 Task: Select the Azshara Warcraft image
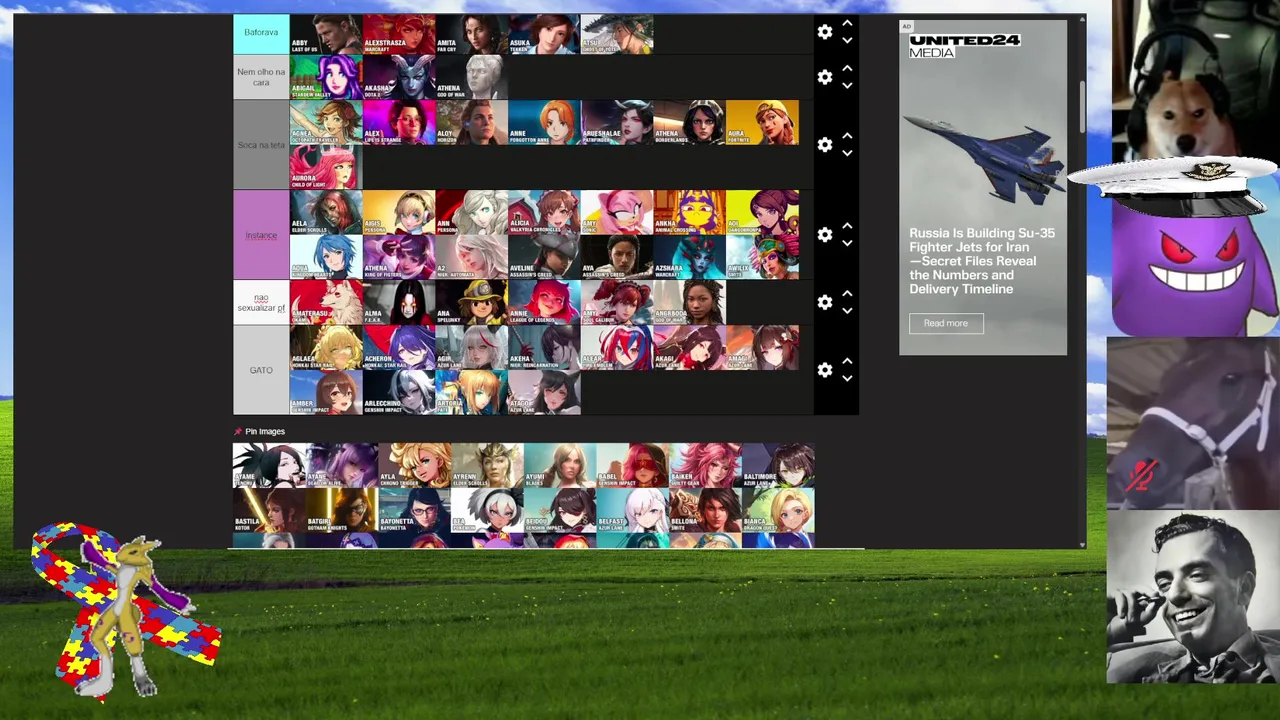(689, 257)
